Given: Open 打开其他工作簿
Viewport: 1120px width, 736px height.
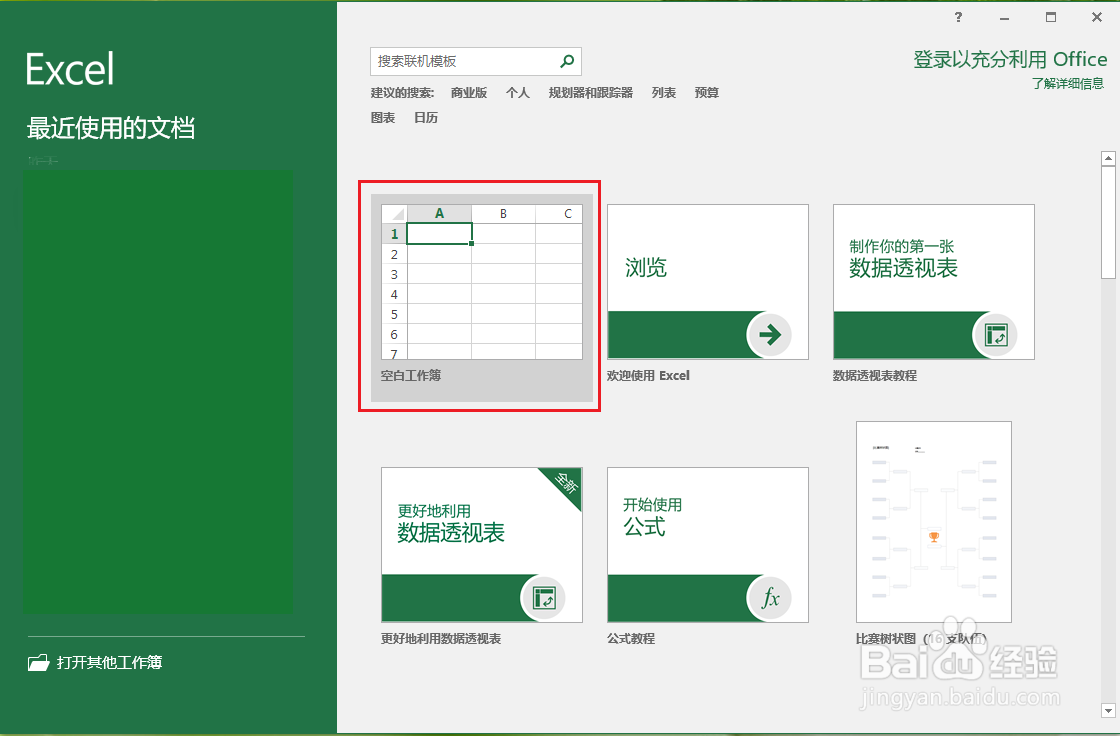Looking at the screenshot, I should 95,662.
